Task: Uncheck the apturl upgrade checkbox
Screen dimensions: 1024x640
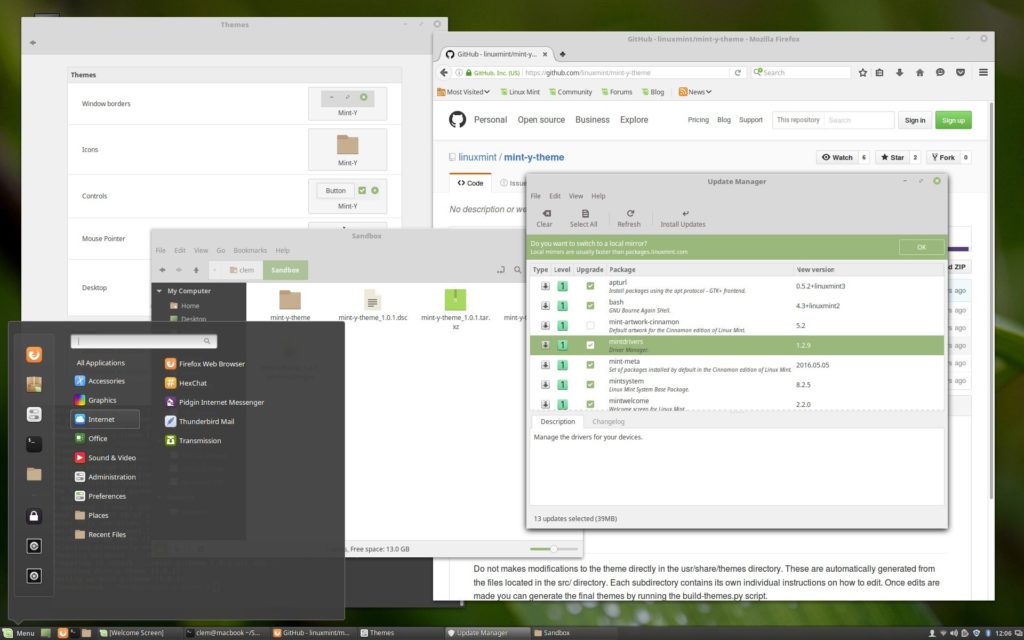Action: pos(589,286)
